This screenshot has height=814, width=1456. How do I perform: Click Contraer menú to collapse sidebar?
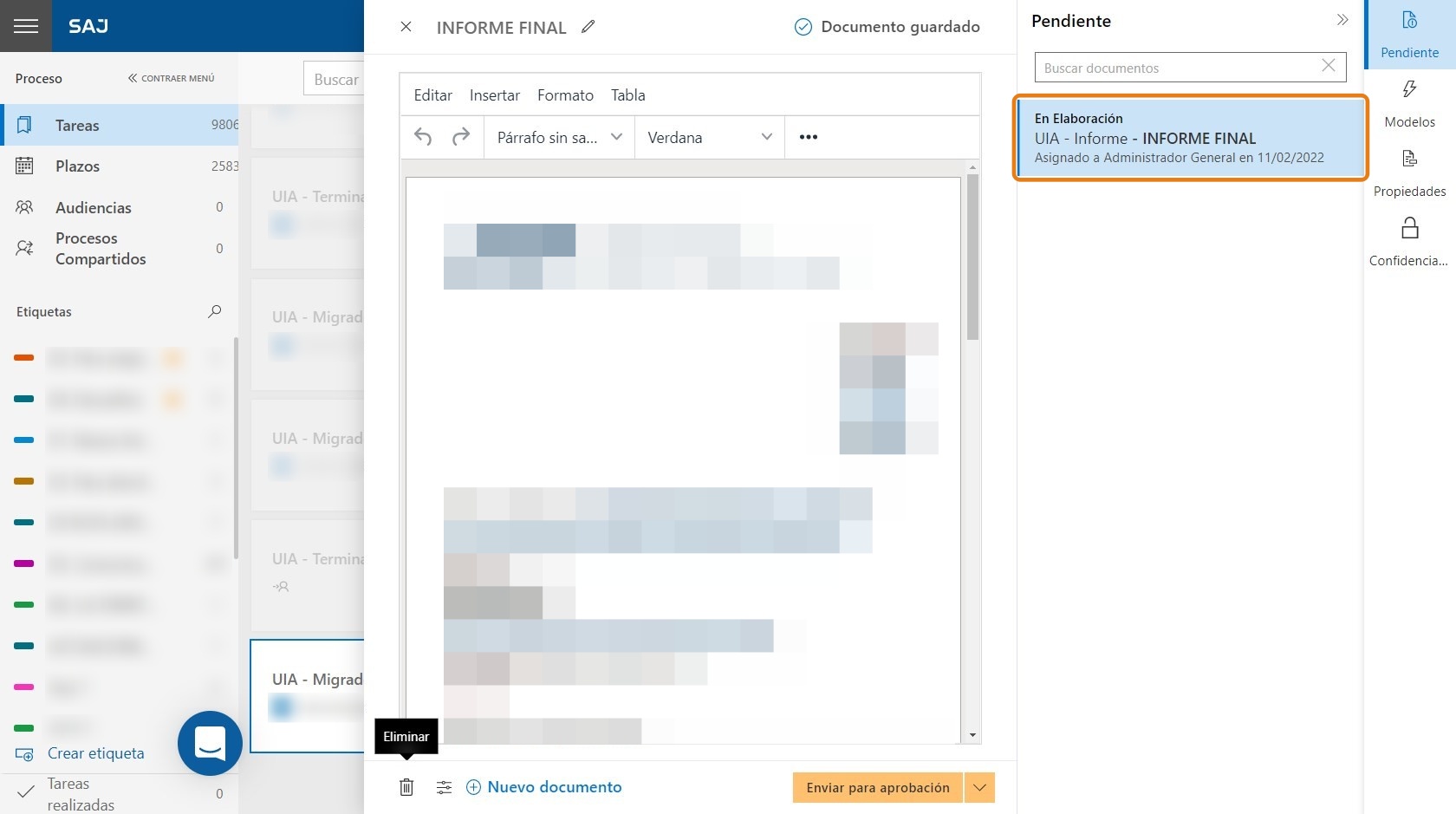coord(171,78)
